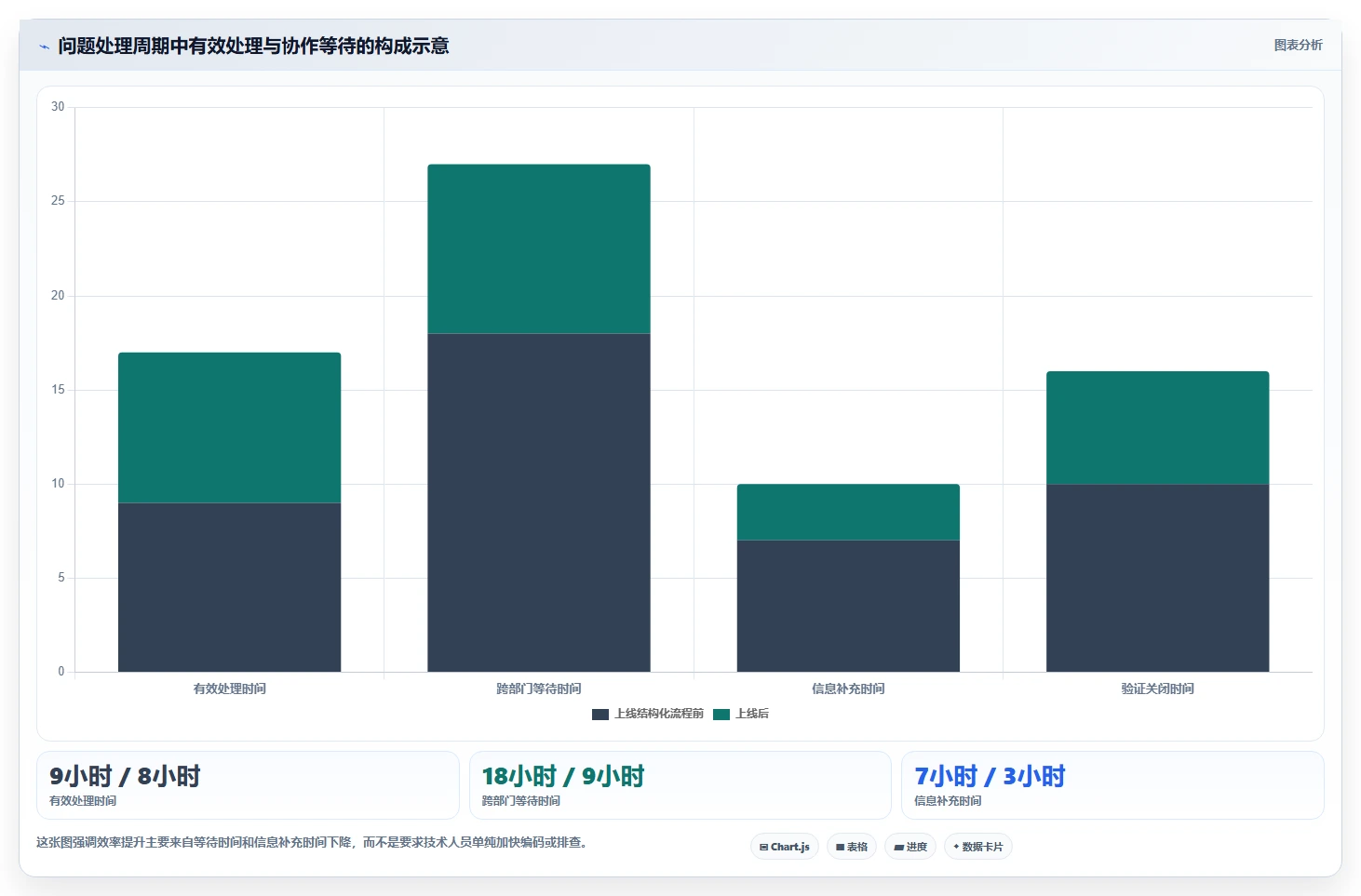Image resolution: width=1361 pixels, height=896 pixels.
Task: Click the y-axis tick value 15
Action: point(58,390)
